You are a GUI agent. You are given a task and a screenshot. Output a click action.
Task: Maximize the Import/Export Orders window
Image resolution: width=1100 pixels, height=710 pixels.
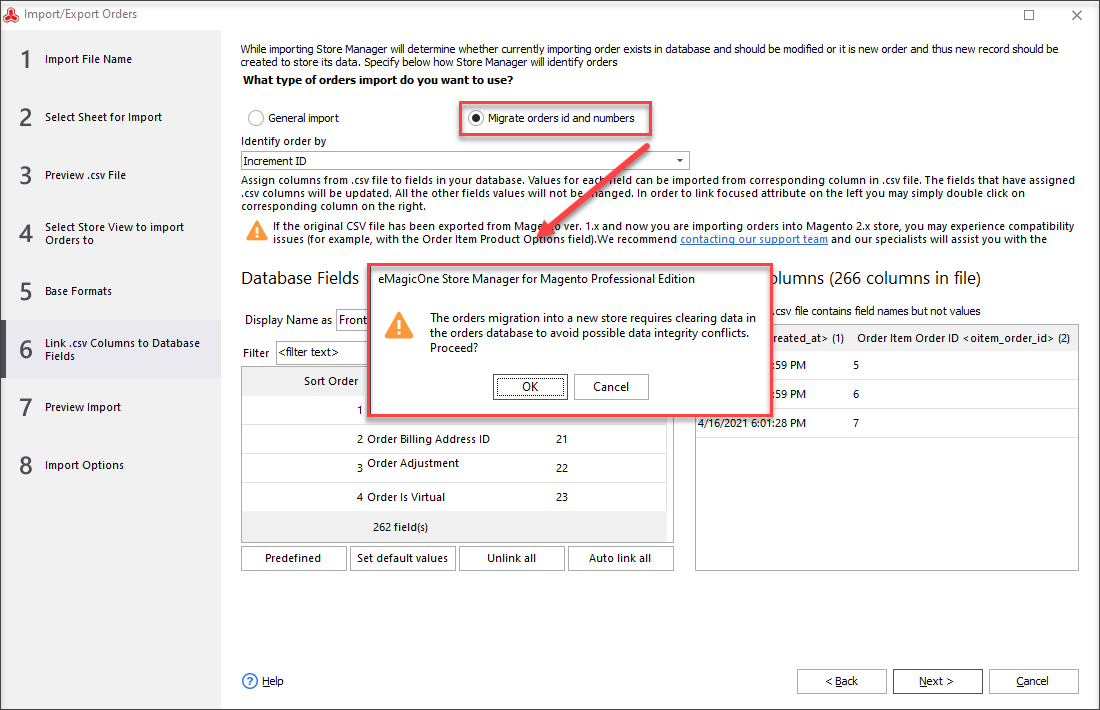pyautogui.click(x=1028, y=15)
